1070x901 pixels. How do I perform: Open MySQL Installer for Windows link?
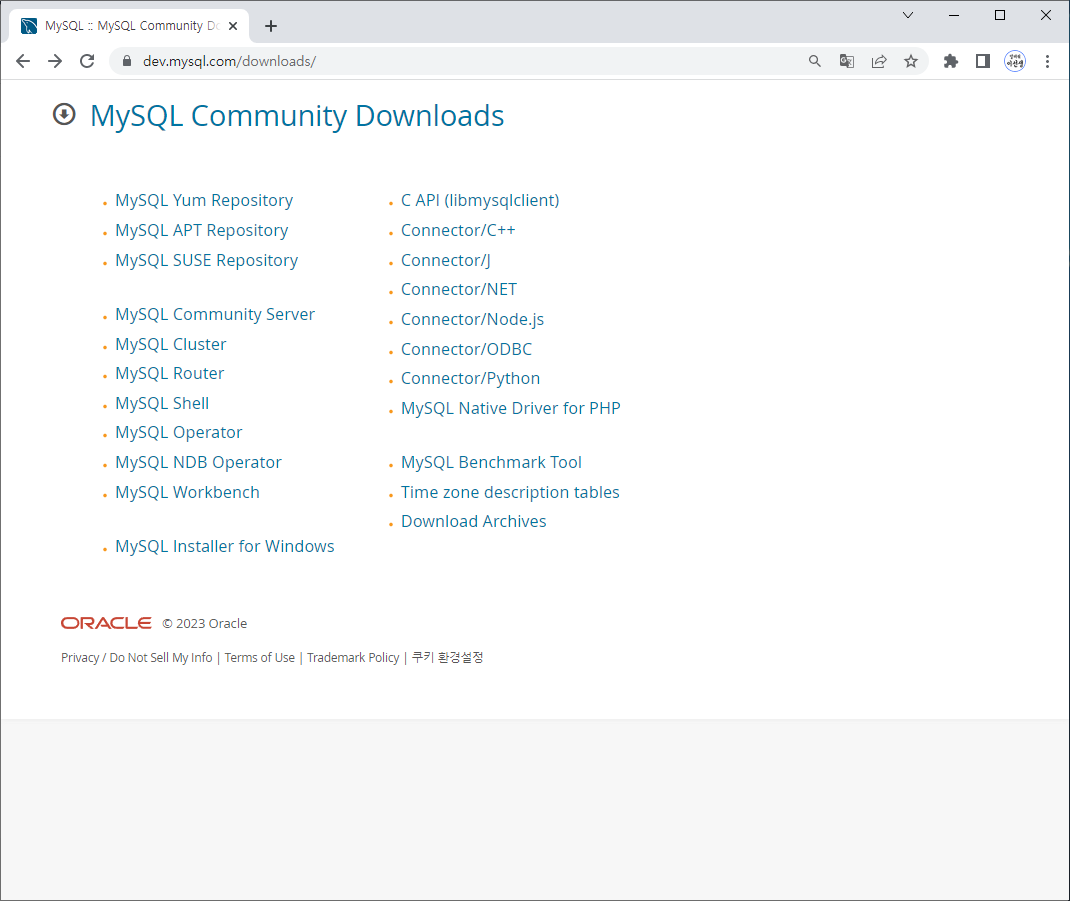(225, 547)
